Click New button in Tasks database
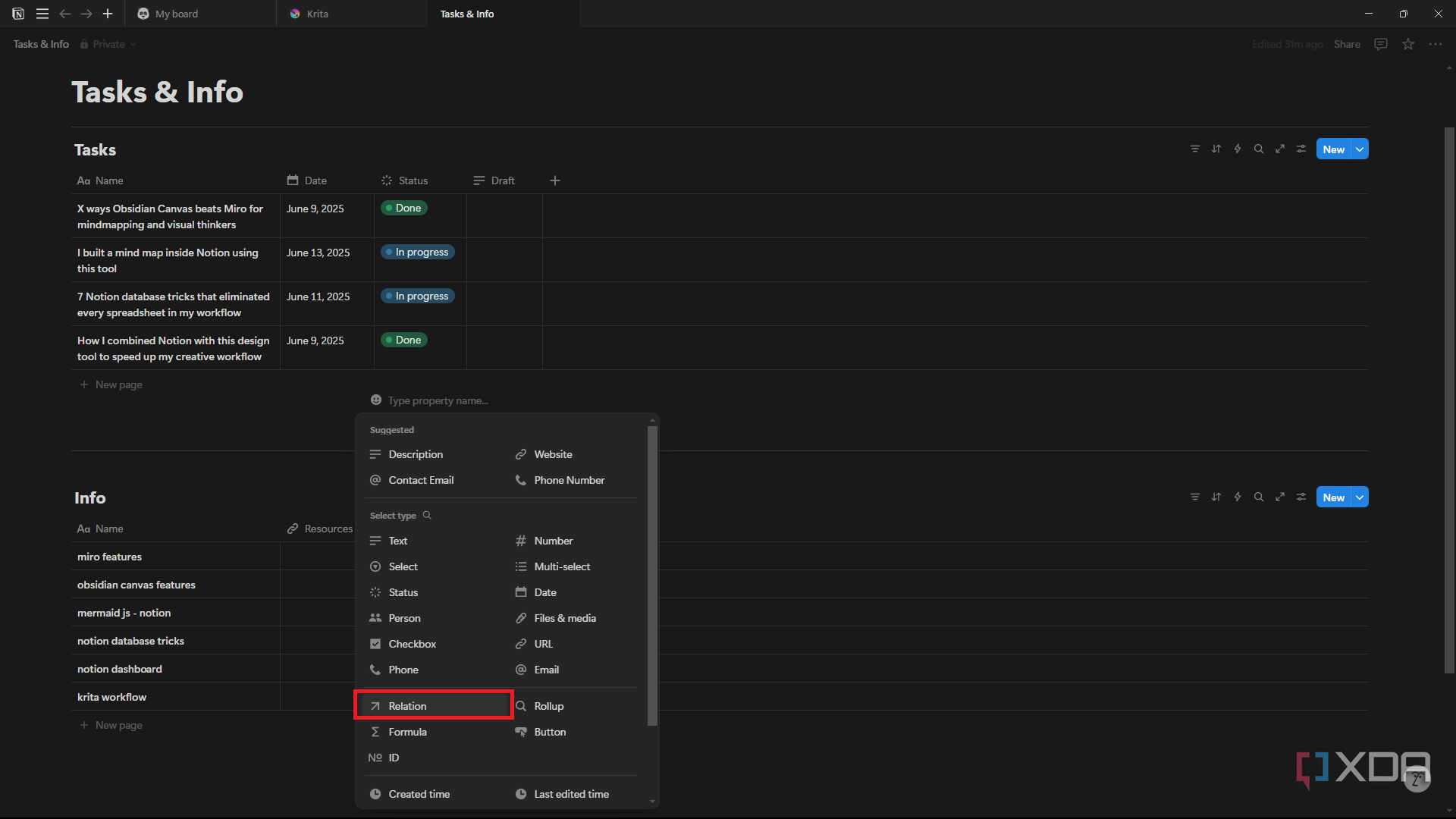Screen dimensions: 1456x819 (x=1333, y=149)
